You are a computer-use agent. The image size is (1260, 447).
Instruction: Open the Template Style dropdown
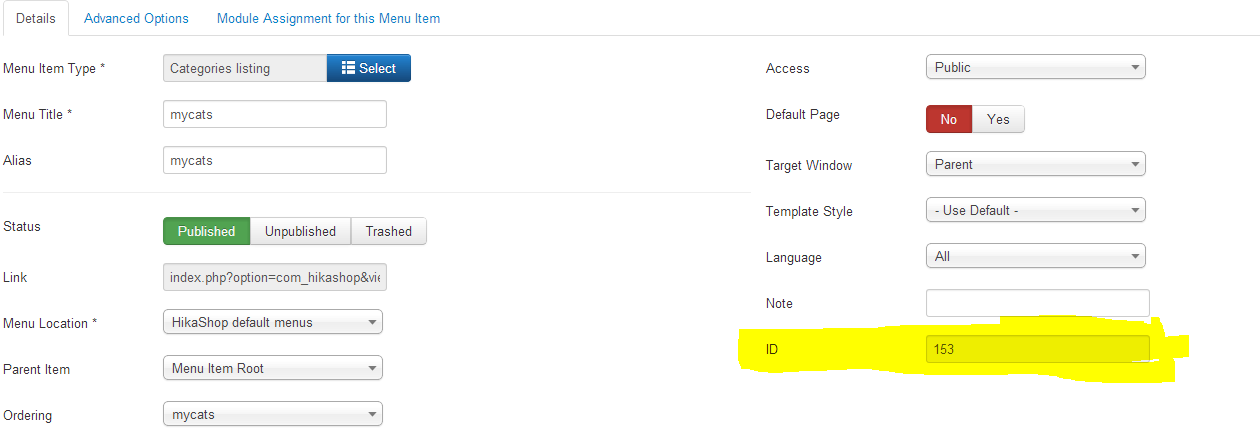pos(1035,211)
